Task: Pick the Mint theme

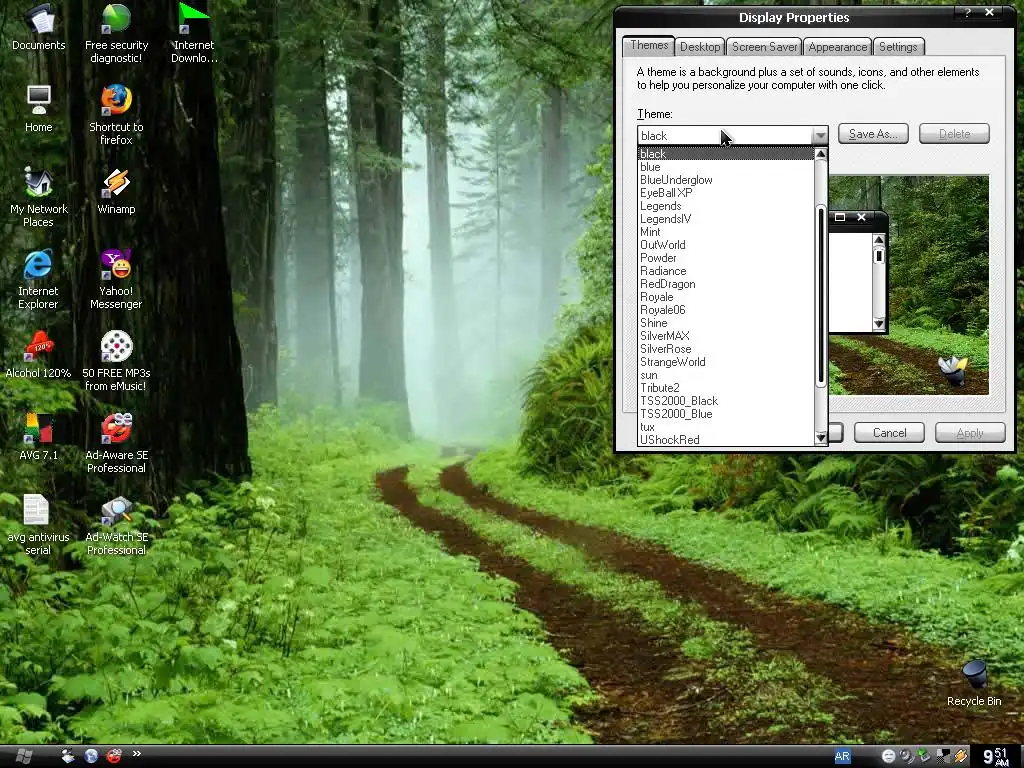Action: (726, 232)
